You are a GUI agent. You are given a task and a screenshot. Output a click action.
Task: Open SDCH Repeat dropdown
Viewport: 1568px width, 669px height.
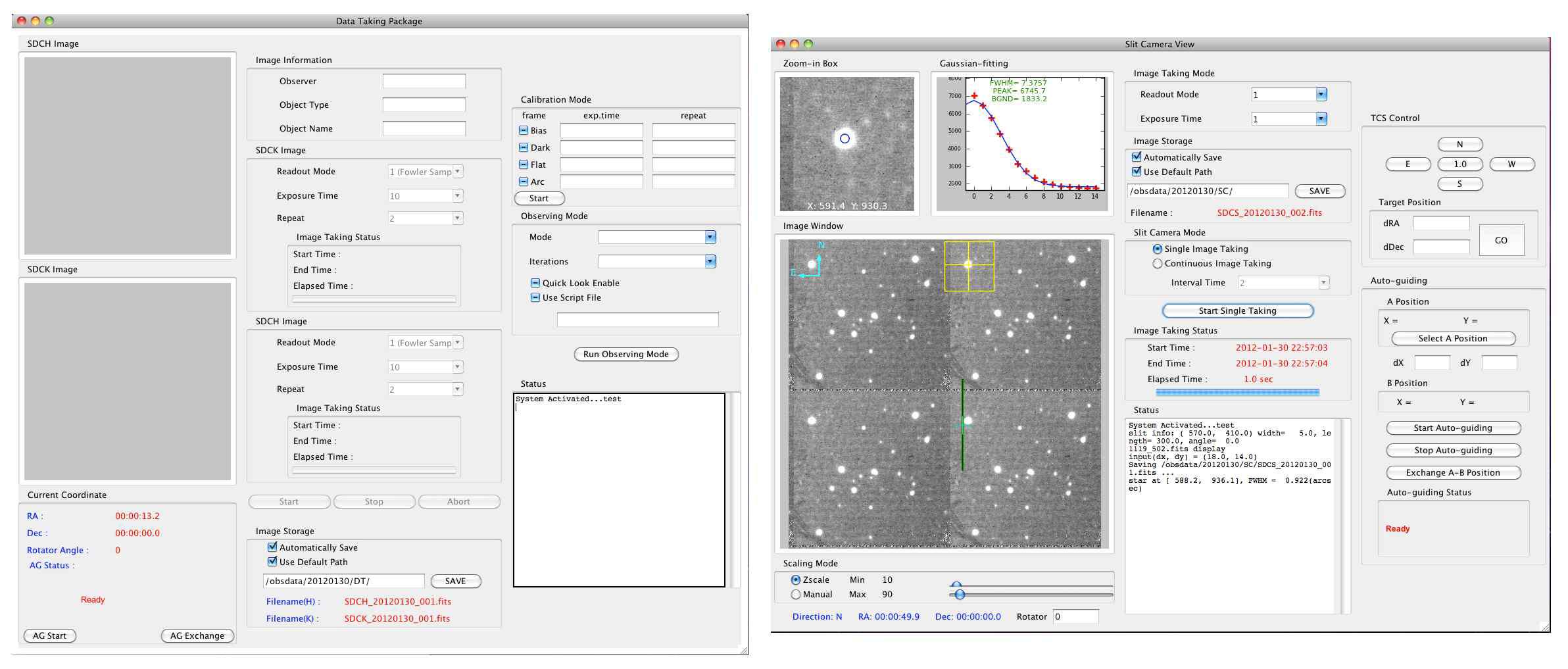[x=426, y=389]
